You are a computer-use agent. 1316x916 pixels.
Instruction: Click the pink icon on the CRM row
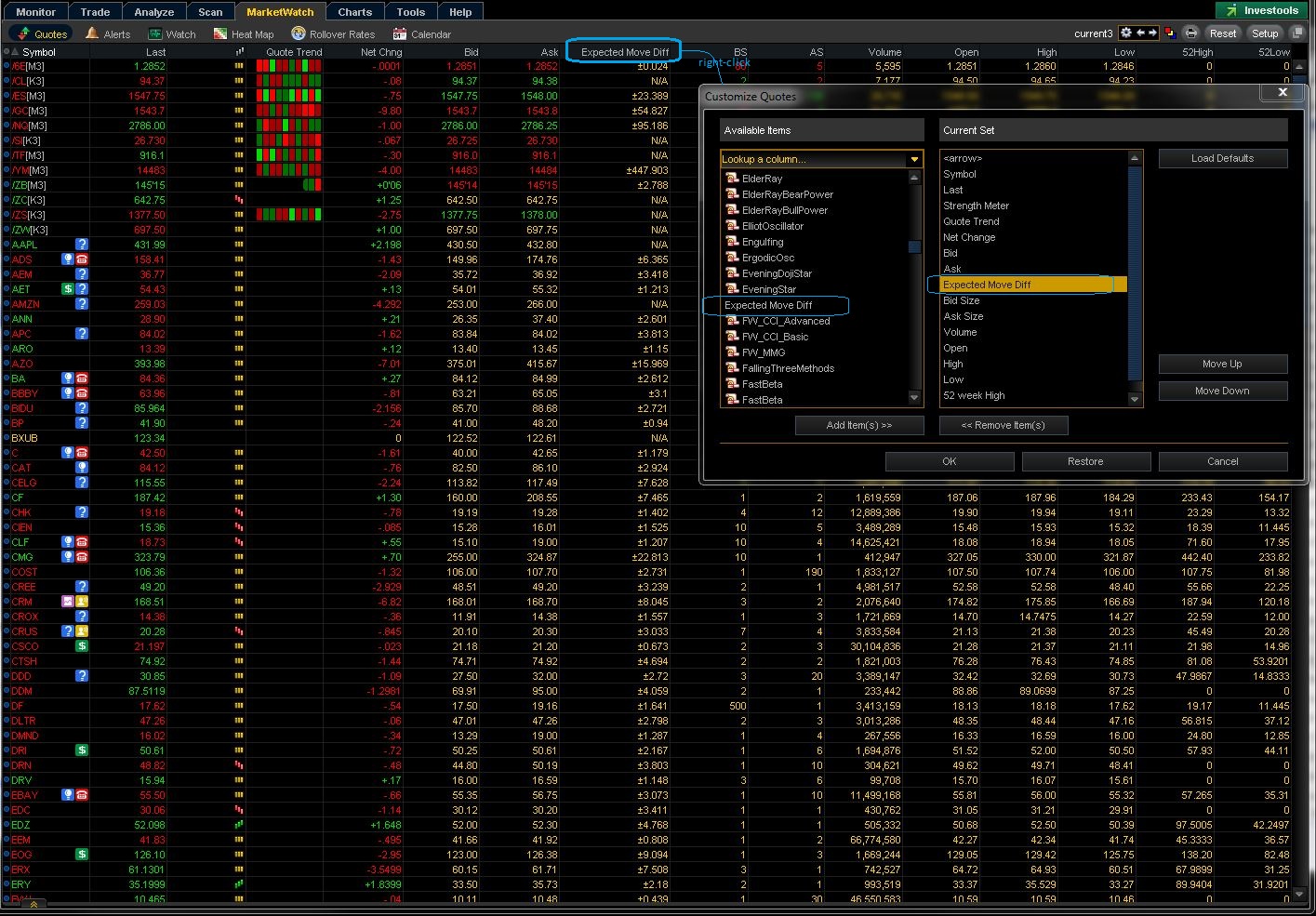68,602
